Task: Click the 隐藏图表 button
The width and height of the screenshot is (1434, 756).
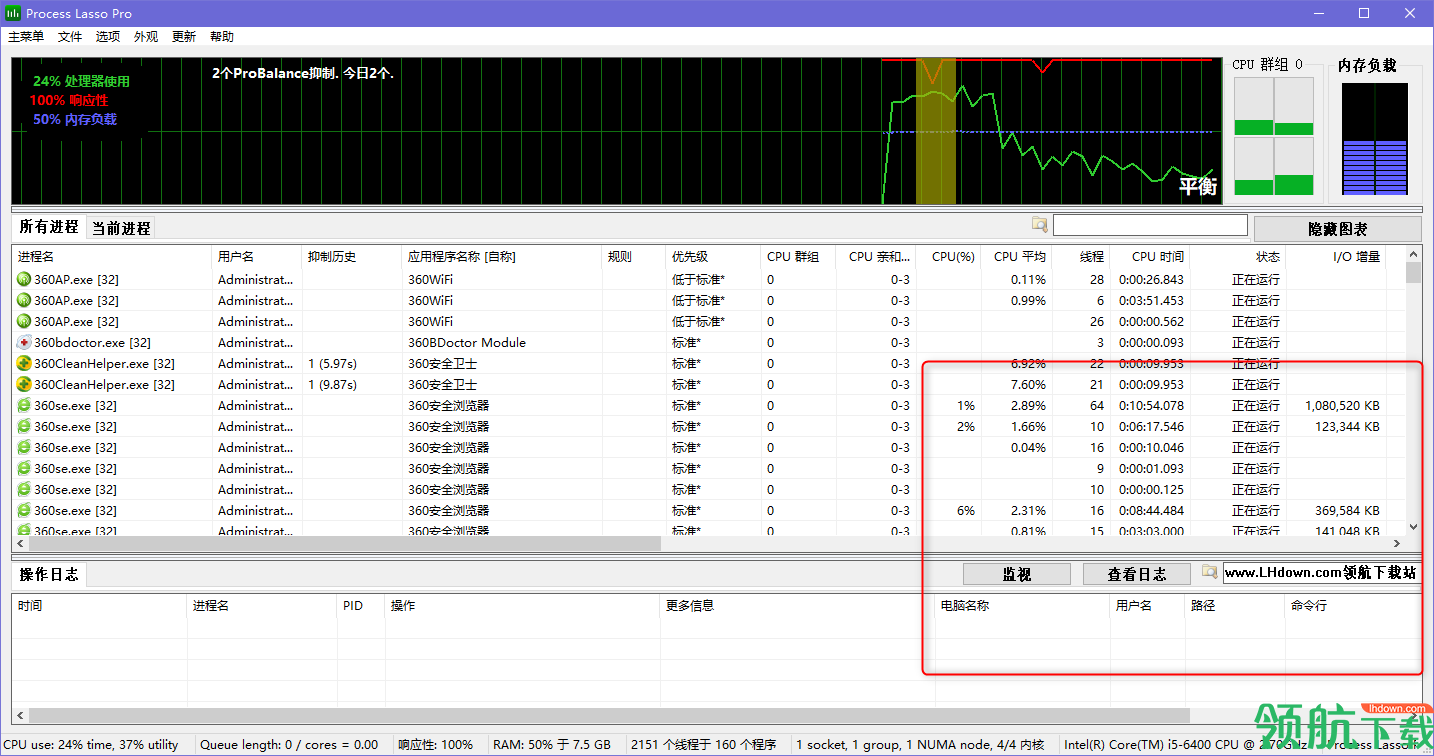Action: (x=1337, y=229)
